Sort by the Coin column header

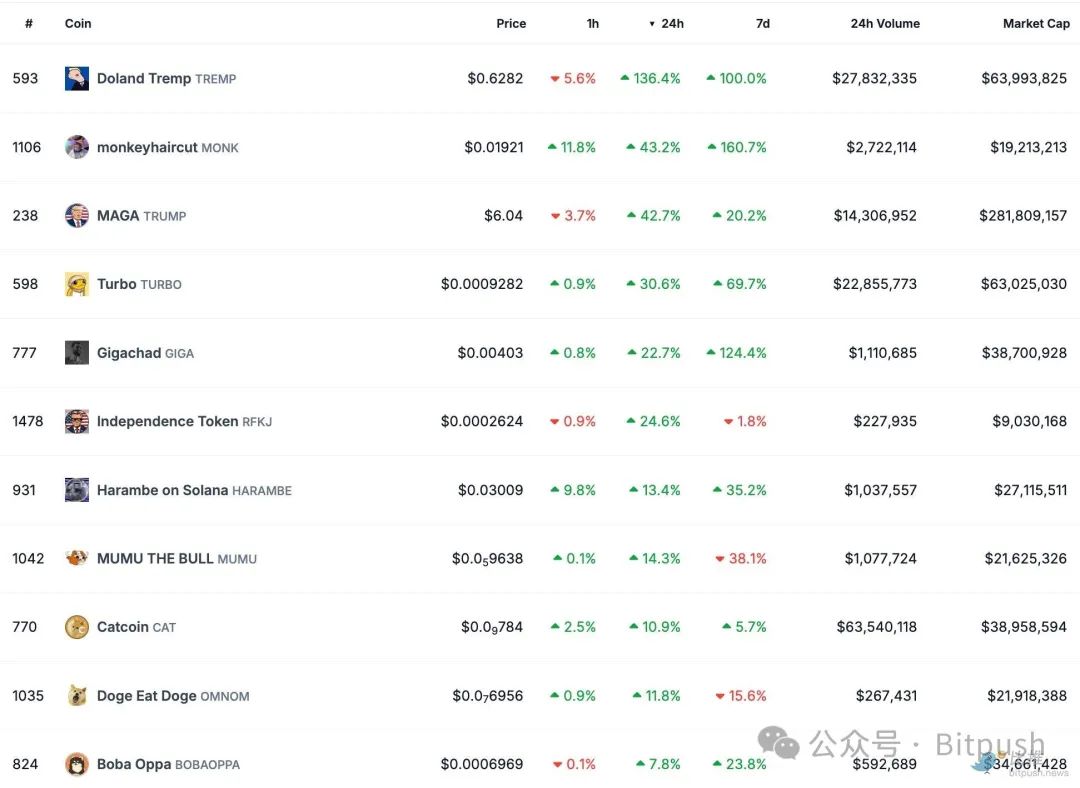pos(78,23)
